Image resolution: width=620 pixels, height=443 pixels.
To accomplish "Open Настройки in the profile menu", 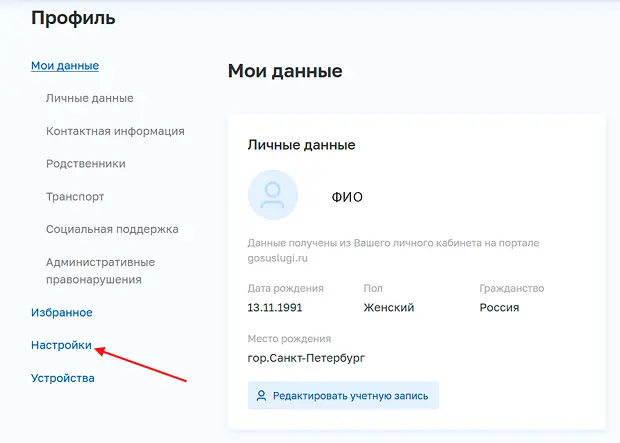I will pyautogui.click(x=62, y=346).
